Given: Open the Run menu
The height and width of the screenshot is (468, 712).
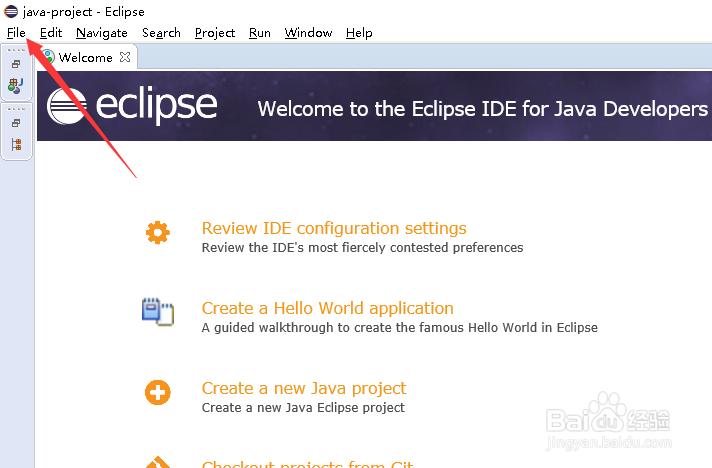Looking at the screenshot, I should [x=260, y=33].
